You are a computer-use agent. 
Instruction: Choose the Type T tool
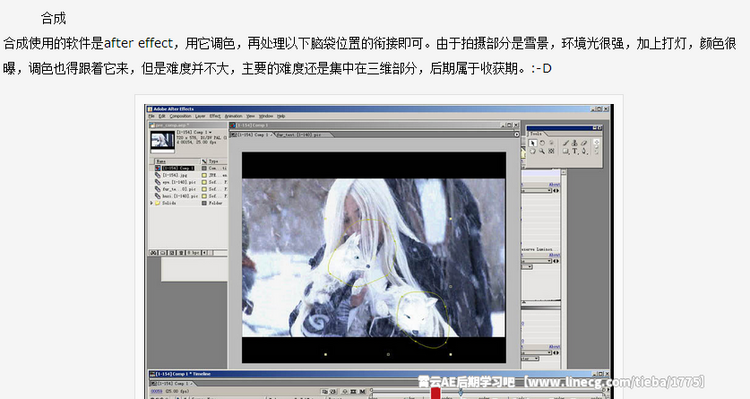(x=575, y=151)
